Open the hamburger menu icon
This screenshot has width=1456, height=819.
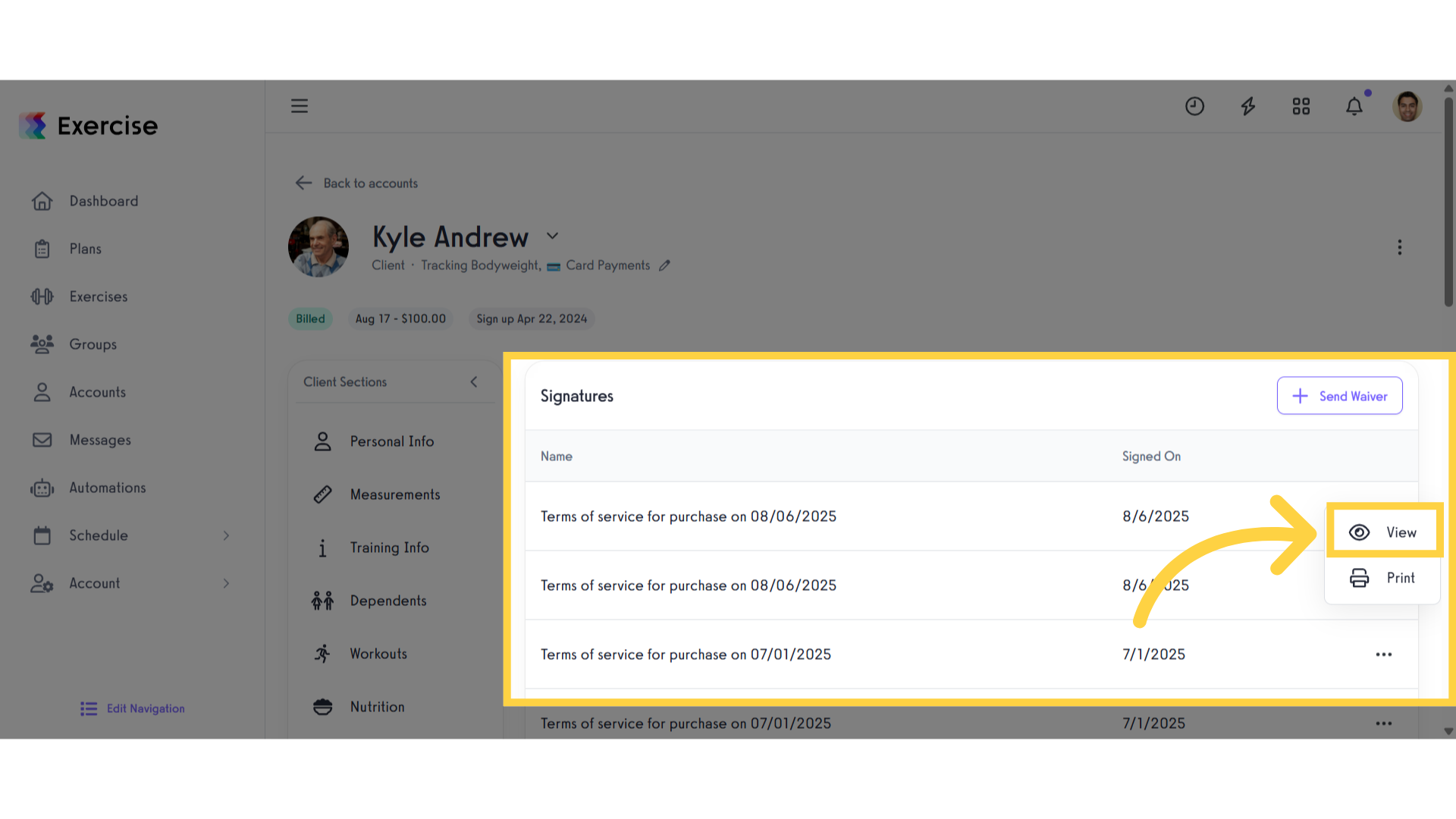(x=300, y=106)
